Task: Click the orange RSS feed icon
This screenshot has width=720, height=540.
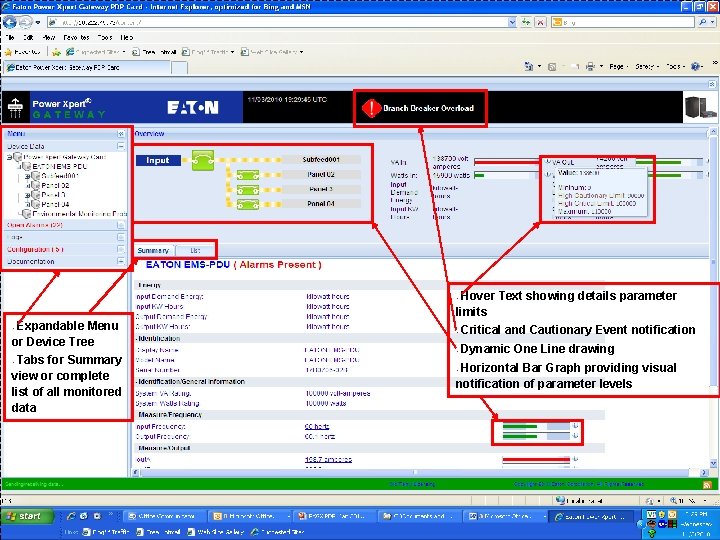Action: point(707,484)
